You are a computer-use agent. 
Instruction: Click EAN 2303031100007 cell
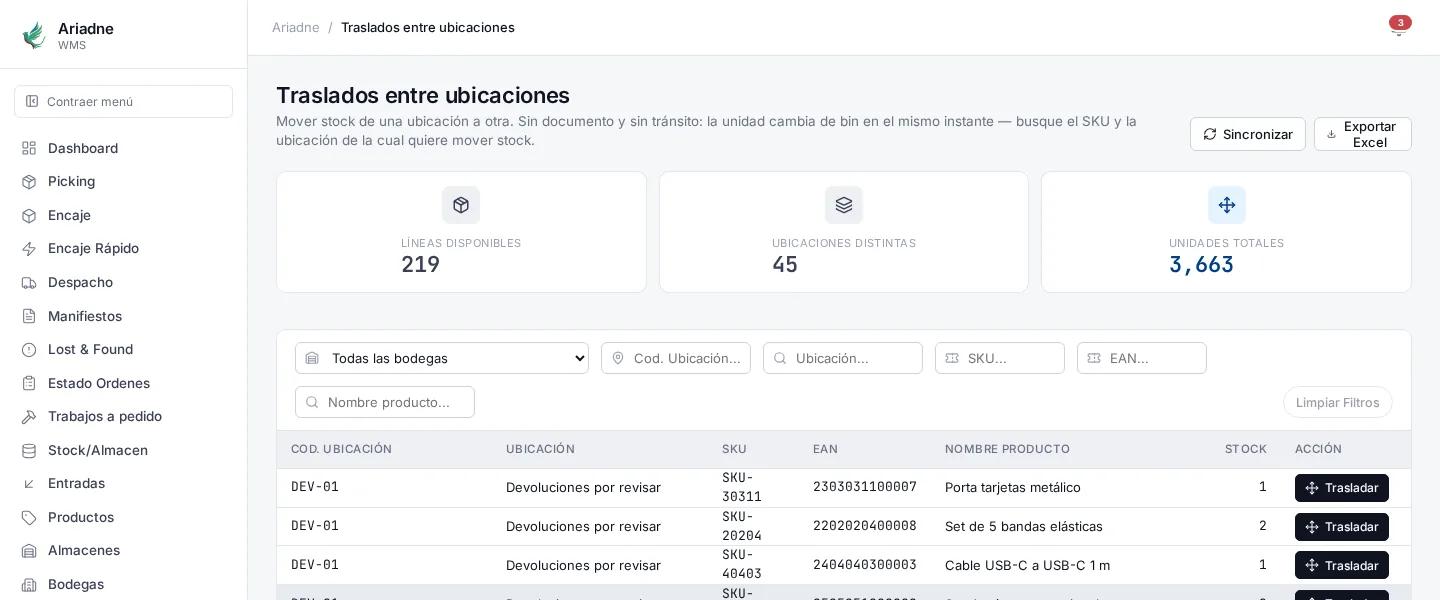[x=865, y=487]
